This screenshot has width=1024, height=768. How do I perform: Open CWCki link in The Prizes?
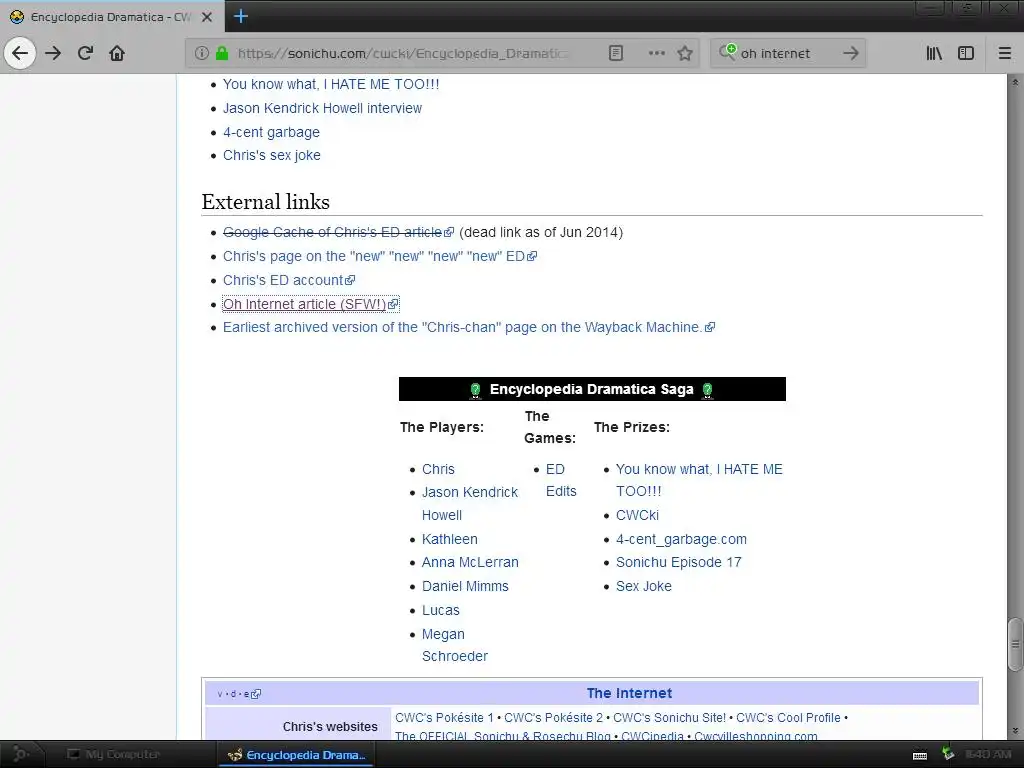[637, 515]
